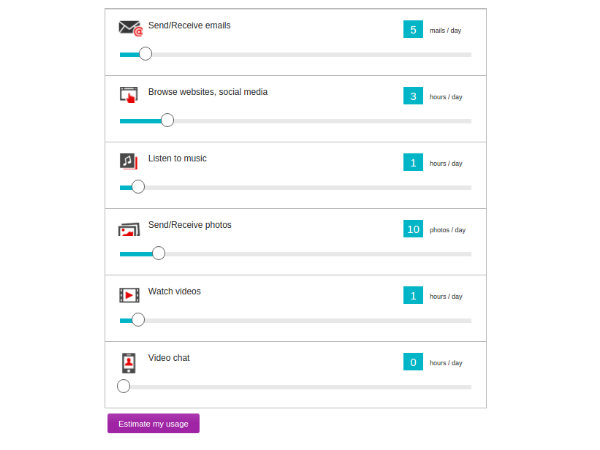
Task: Click the listen to music hours value box
Action: [x=413, y=162]
